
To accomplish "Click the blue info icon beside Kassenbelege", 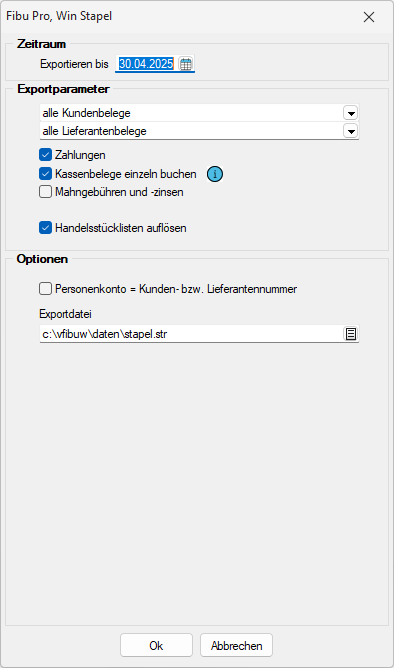I will coord(215,174).
